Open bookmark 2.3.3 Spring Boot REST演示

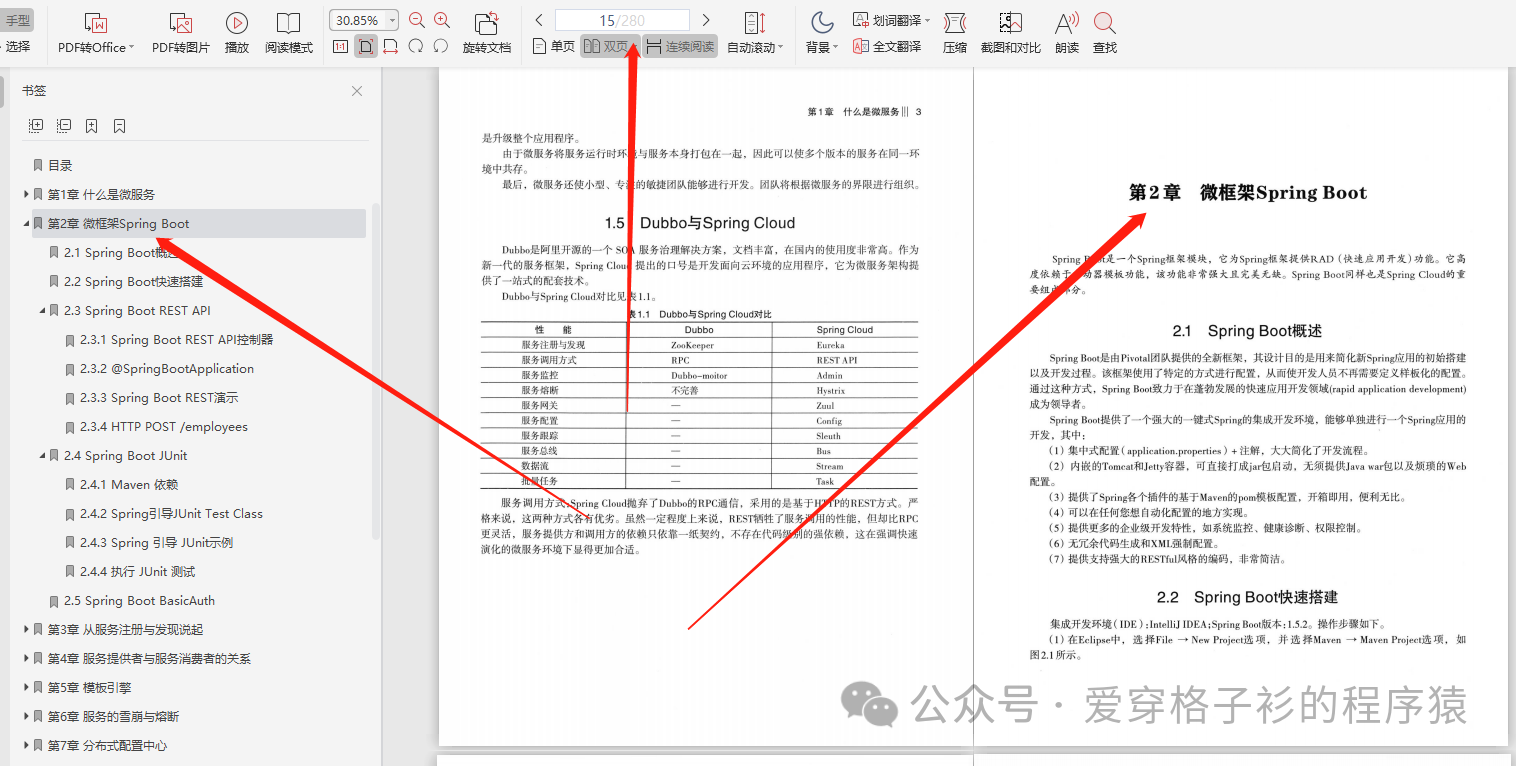coord(159,398)
